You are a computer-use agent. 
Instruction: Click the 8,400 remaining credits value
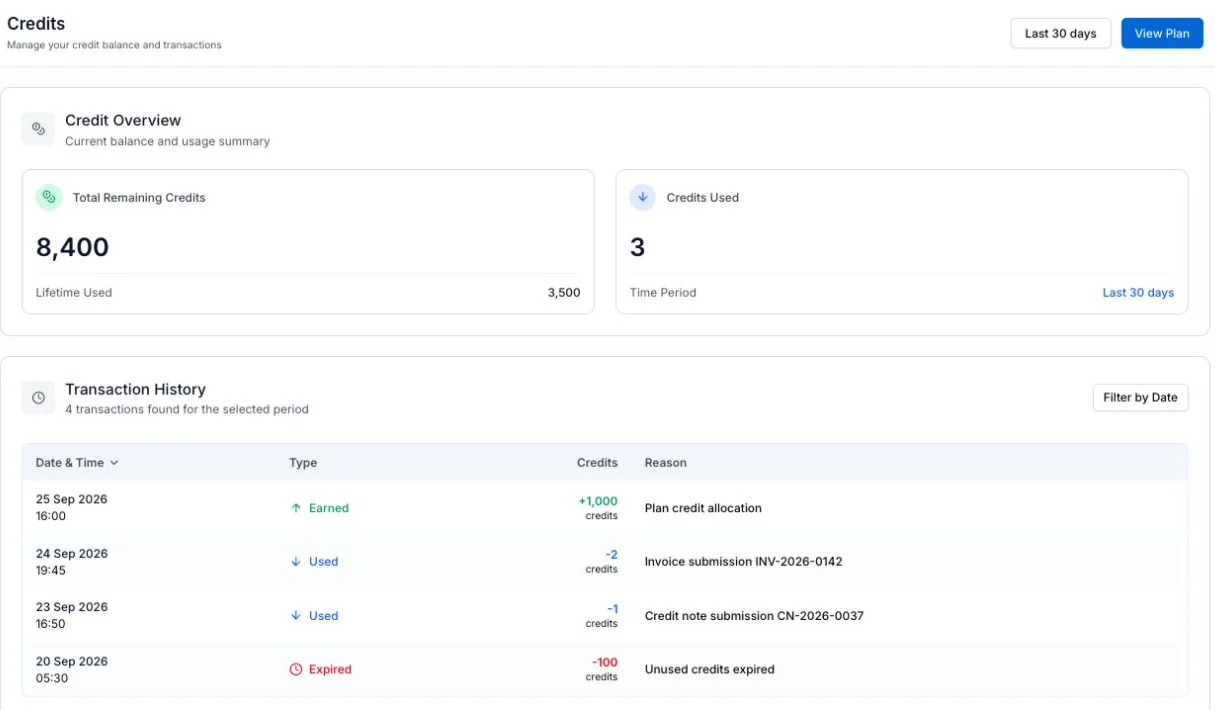(x=73, y=247)
